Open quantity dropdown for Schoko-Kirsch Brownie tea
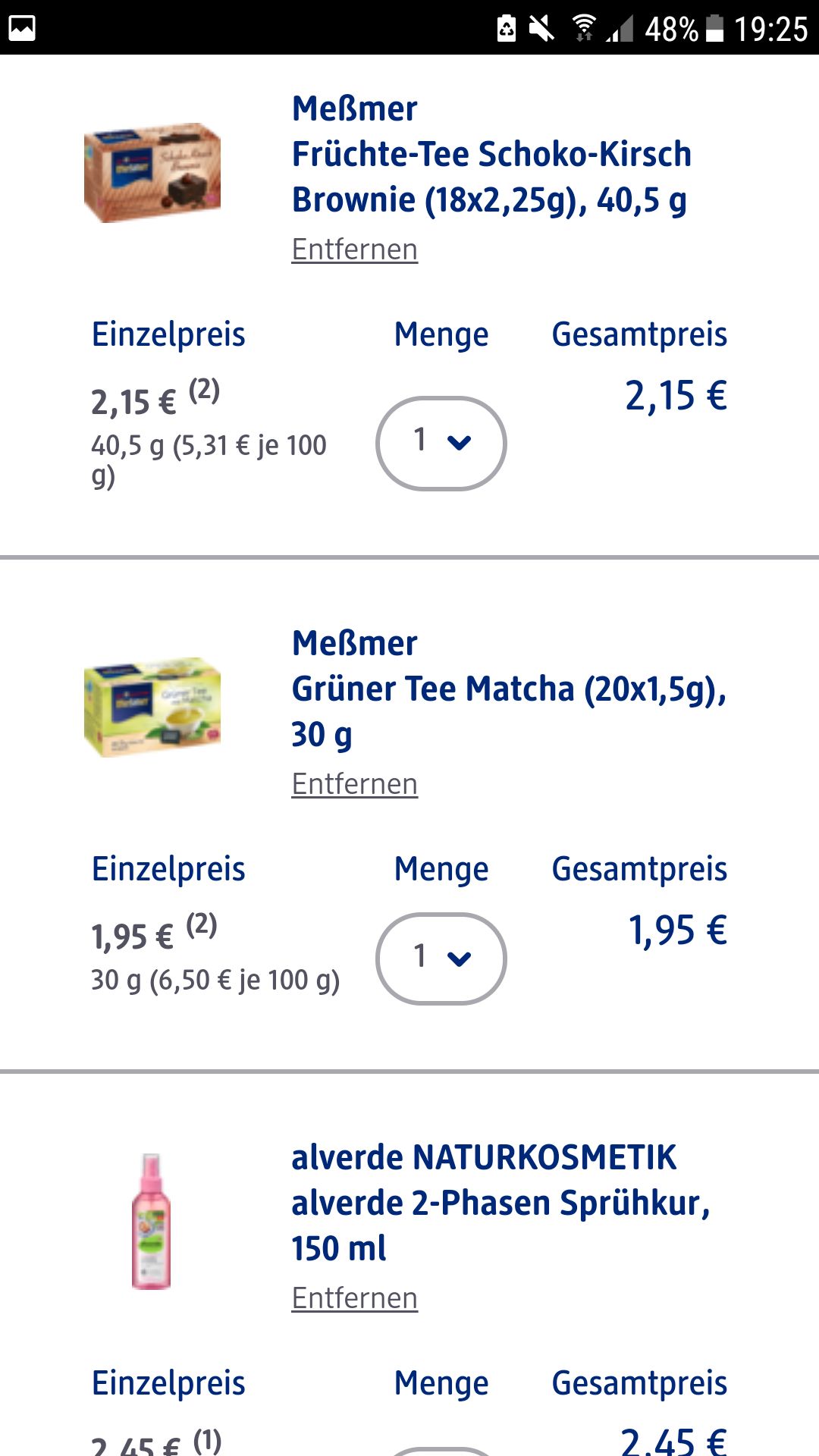This screenshot has height=1456, width=819. point(441,443)
